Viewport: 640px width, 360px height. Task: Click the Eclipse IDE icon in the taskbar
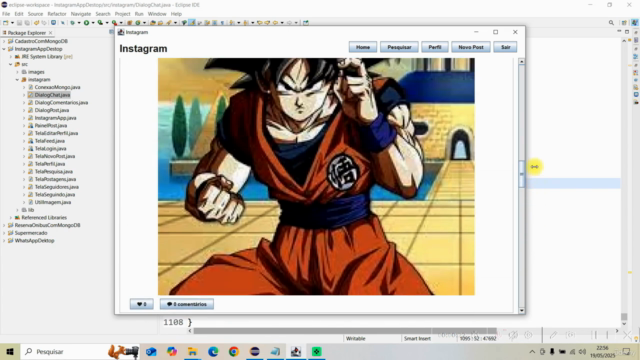255,351
